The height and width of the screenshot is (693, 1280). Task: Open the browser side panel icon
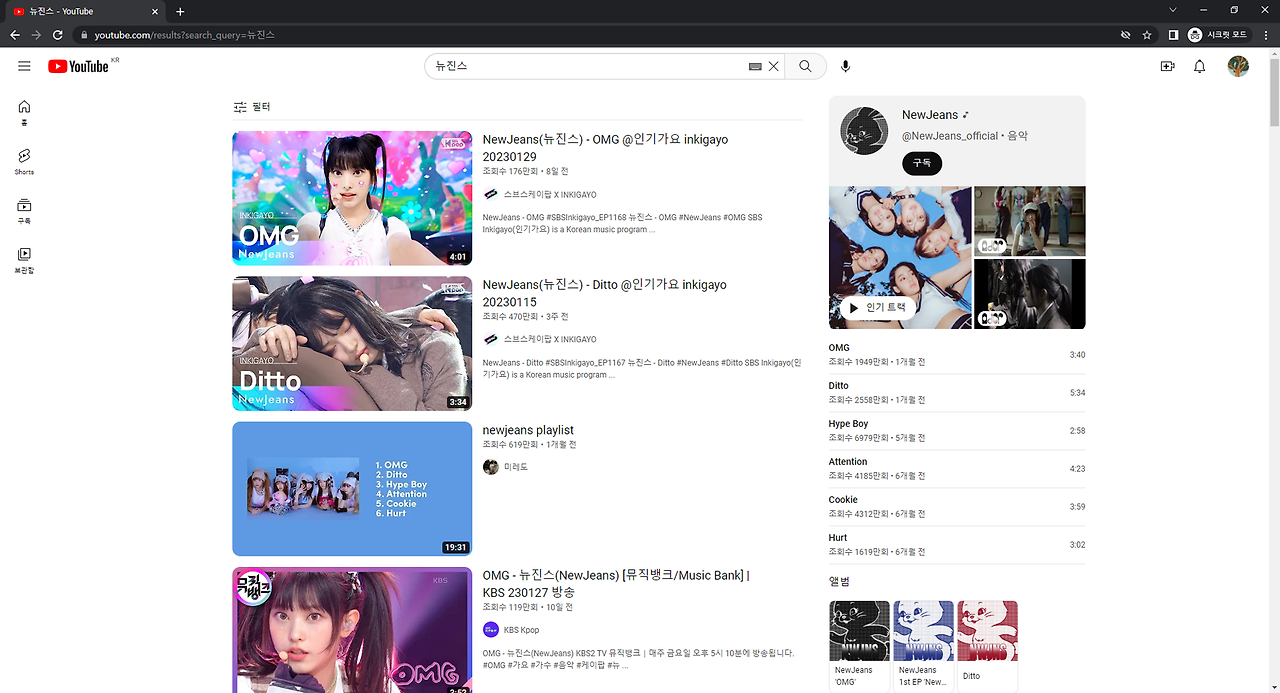click(1173, 35)
